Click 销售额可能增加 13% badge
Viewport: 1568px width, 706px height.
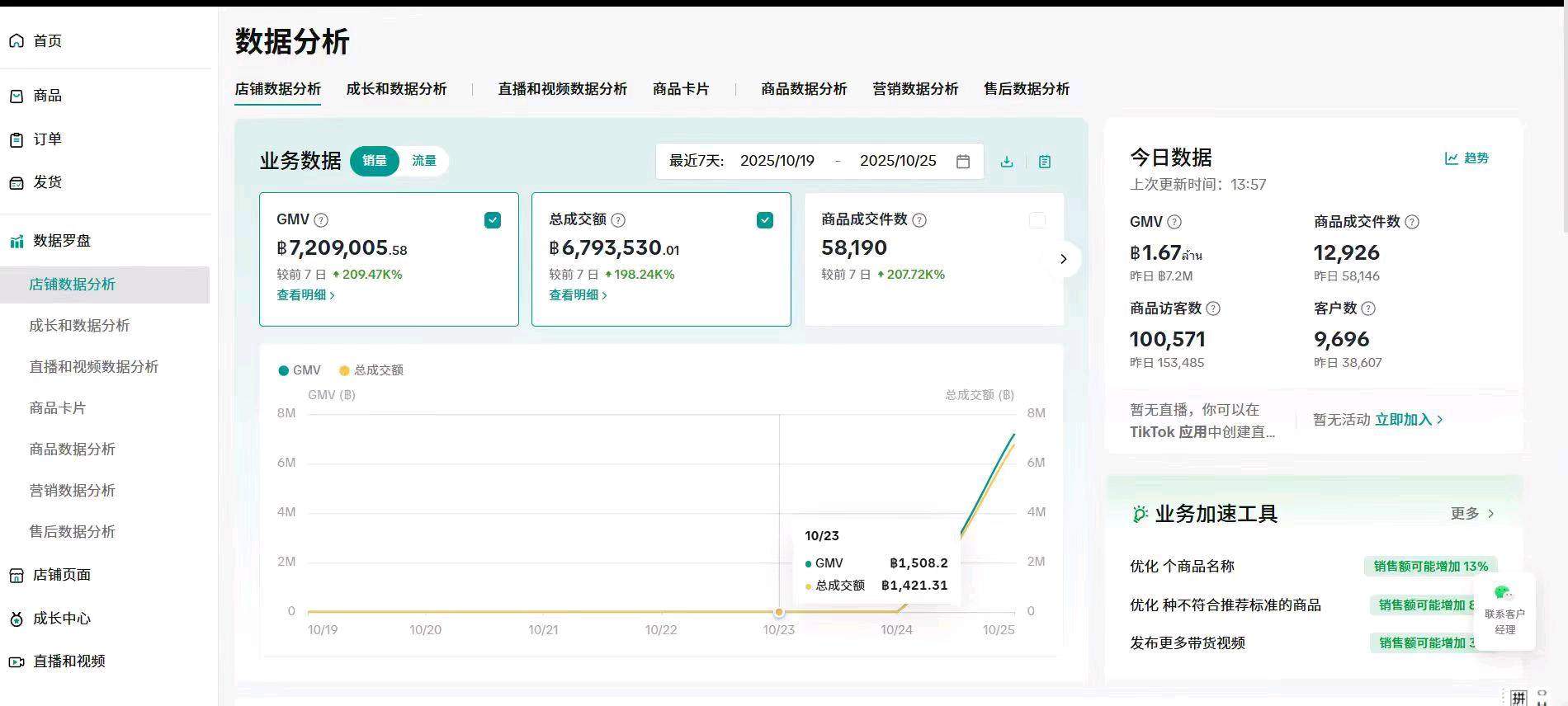pos(1431,567)
